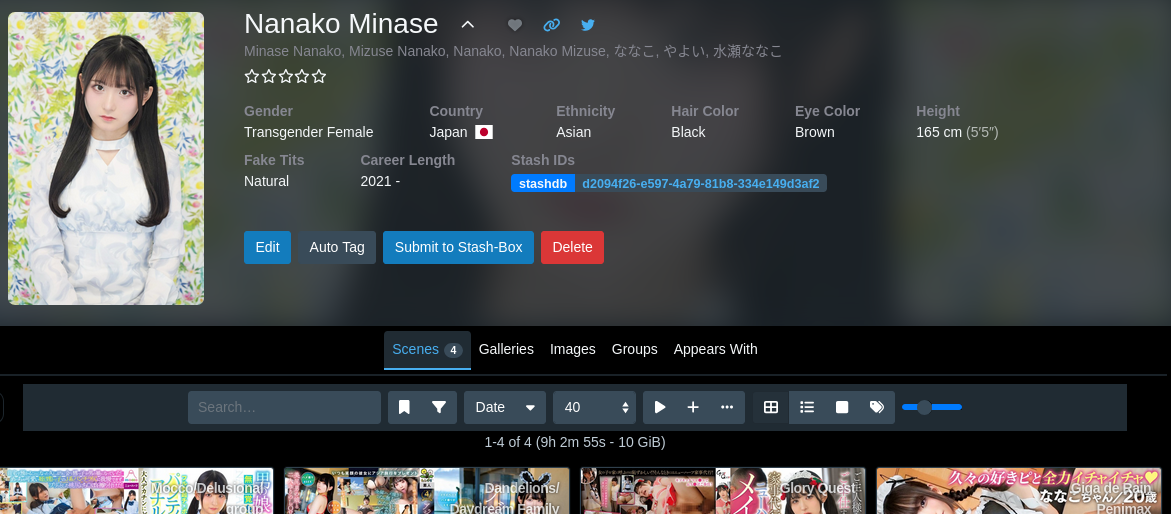Open the Twitter profile icon
The width and height of the screenshot is (1171, 514).
pyautogui.click(x=588, y=25)
